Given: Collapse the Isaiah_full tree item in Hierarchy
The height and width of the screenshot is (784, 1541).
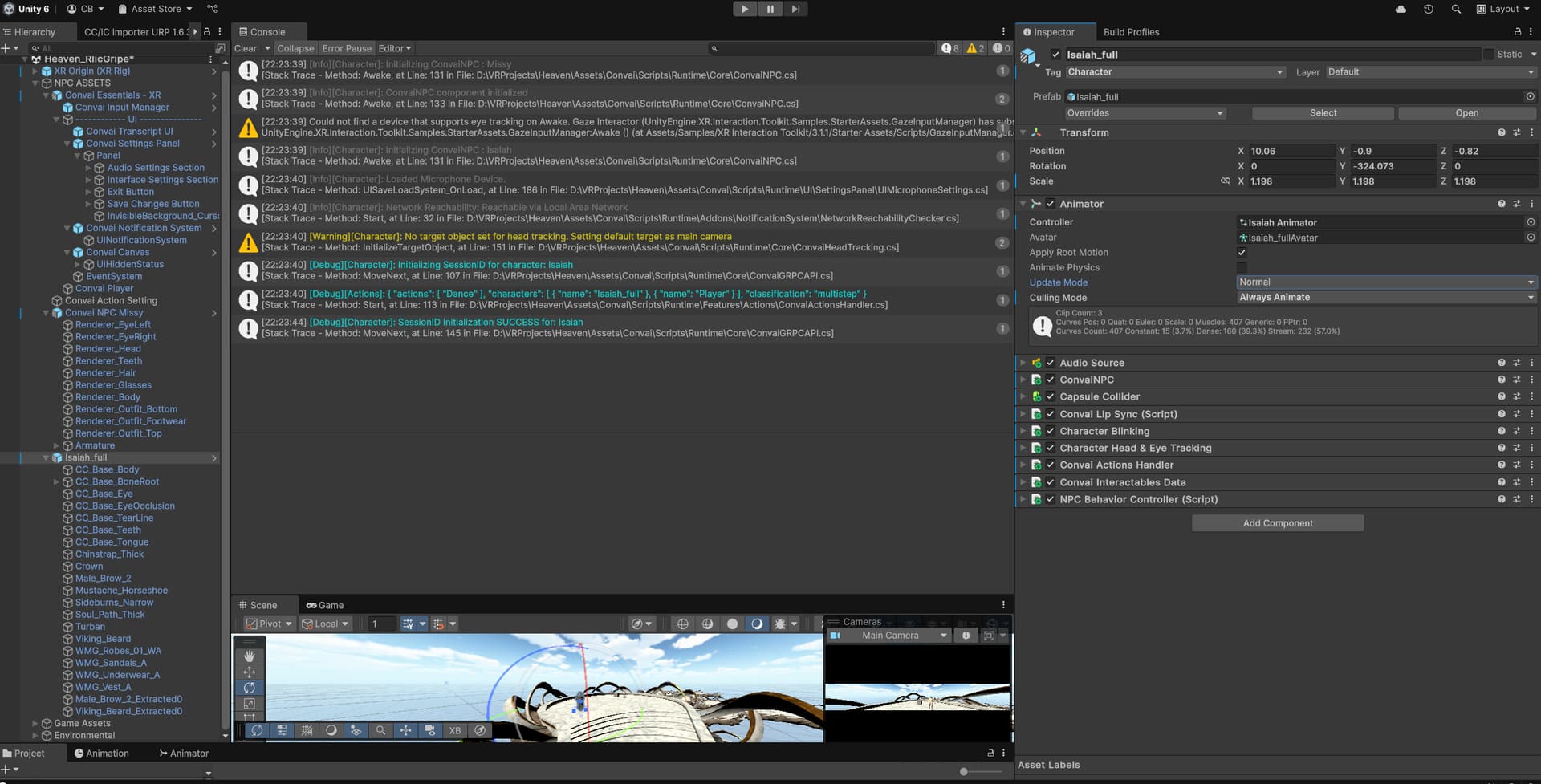Looking at the screenshot, I should pyautogui.click(x=46, y=458).
